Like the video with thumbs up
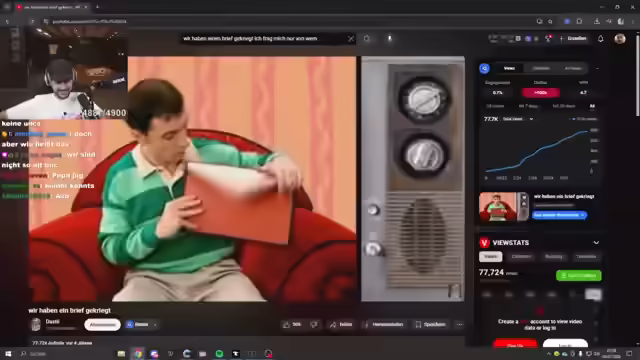Viewport: 640px width, 360px height. point(292,324)
